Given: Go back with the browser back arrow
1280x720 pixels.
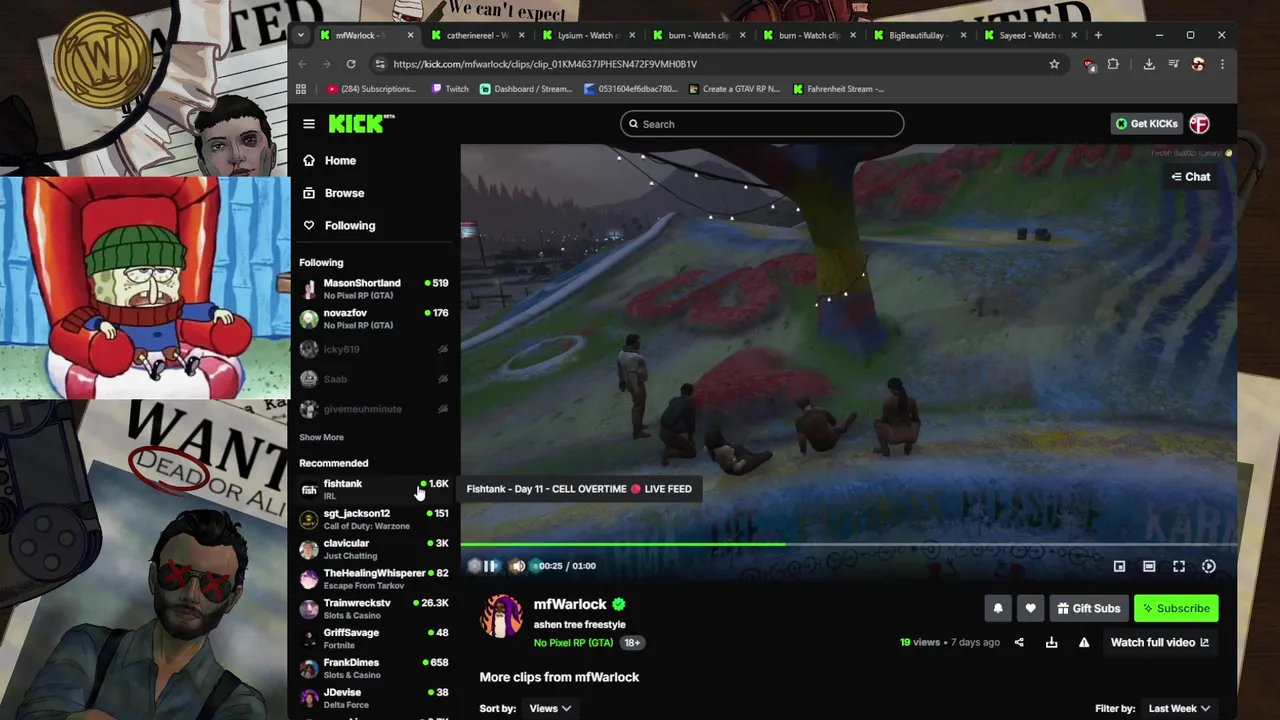Looking at the screenshot, I should pyautogui.click(x=303, y=64).
